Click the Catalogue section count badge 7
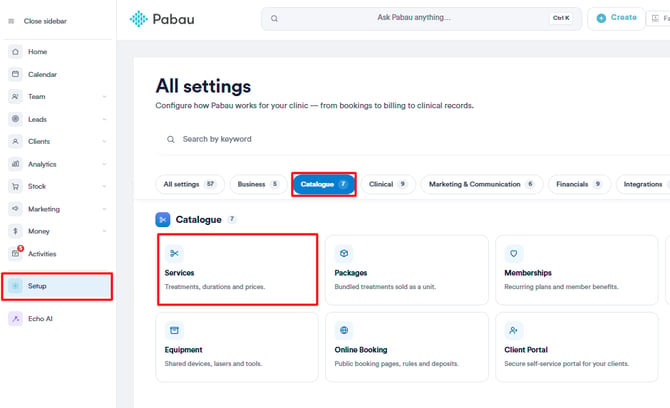Image resolution: width=670 pixels, height=408 pixels. point(232,219)
